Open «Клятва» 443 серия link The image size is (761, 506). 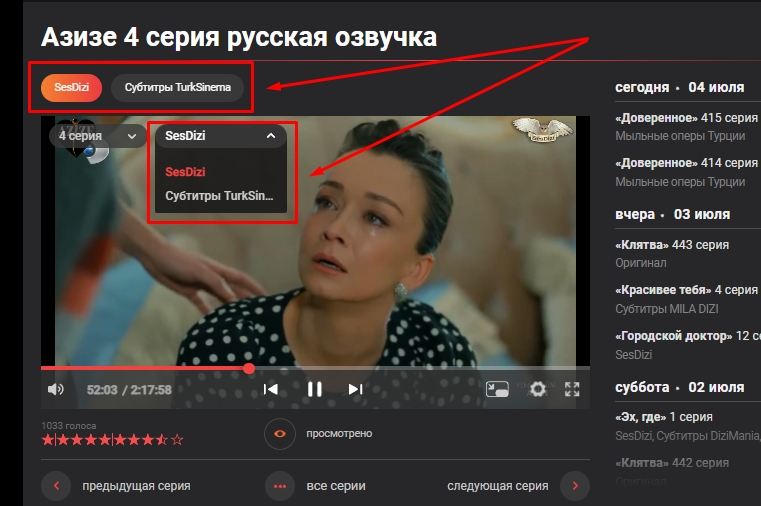(672, 244)
